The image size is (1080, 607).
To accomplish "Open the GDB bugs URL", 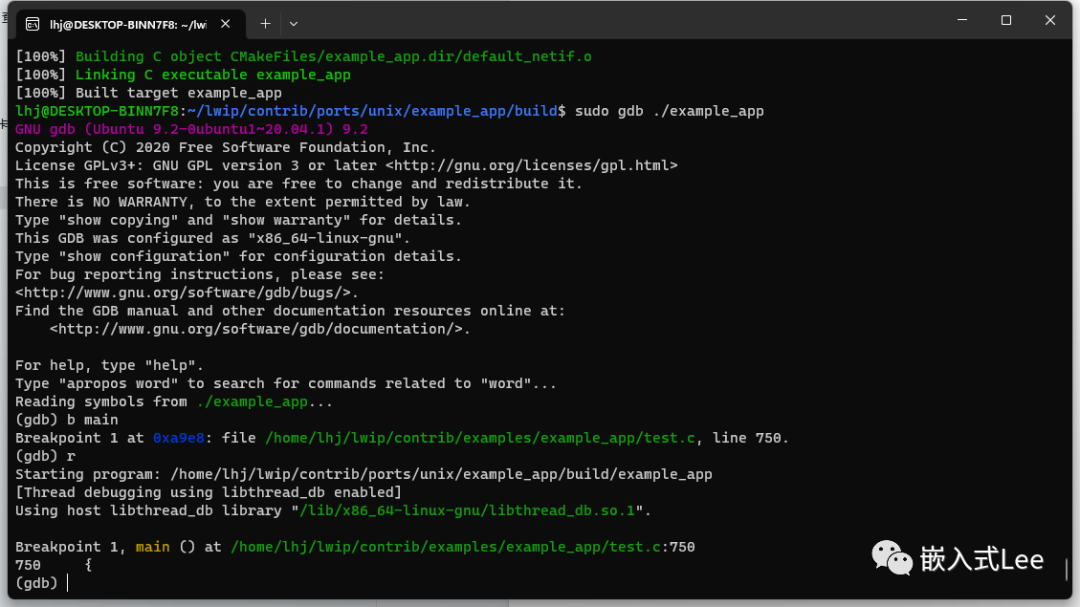I will (186, 292).
